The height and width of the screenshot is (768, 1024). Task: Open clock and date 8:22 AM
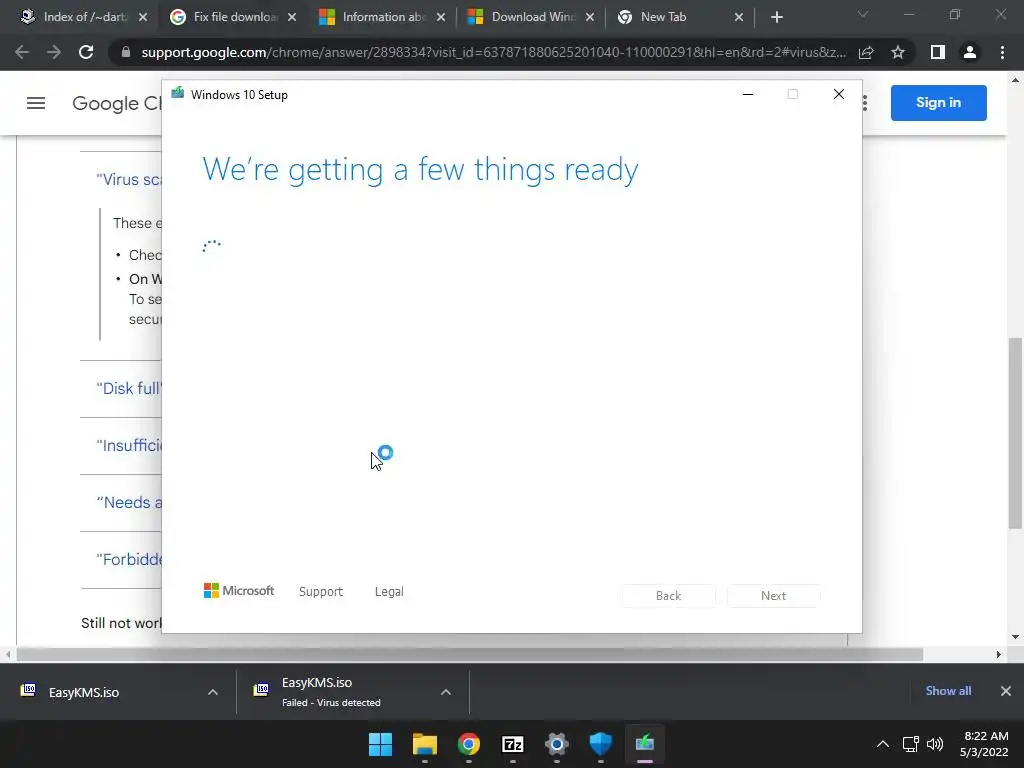point(985,744)
